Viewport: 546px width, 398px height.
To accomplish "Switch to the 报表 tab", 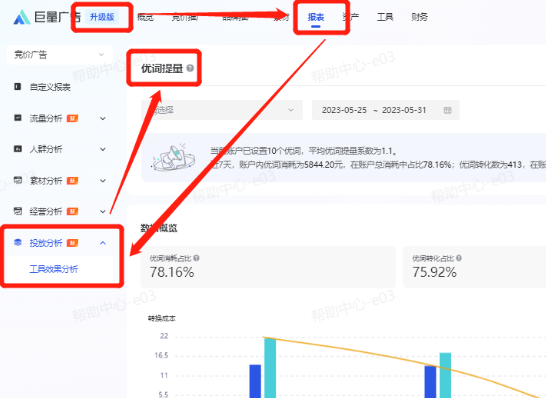I will point(316,17).
